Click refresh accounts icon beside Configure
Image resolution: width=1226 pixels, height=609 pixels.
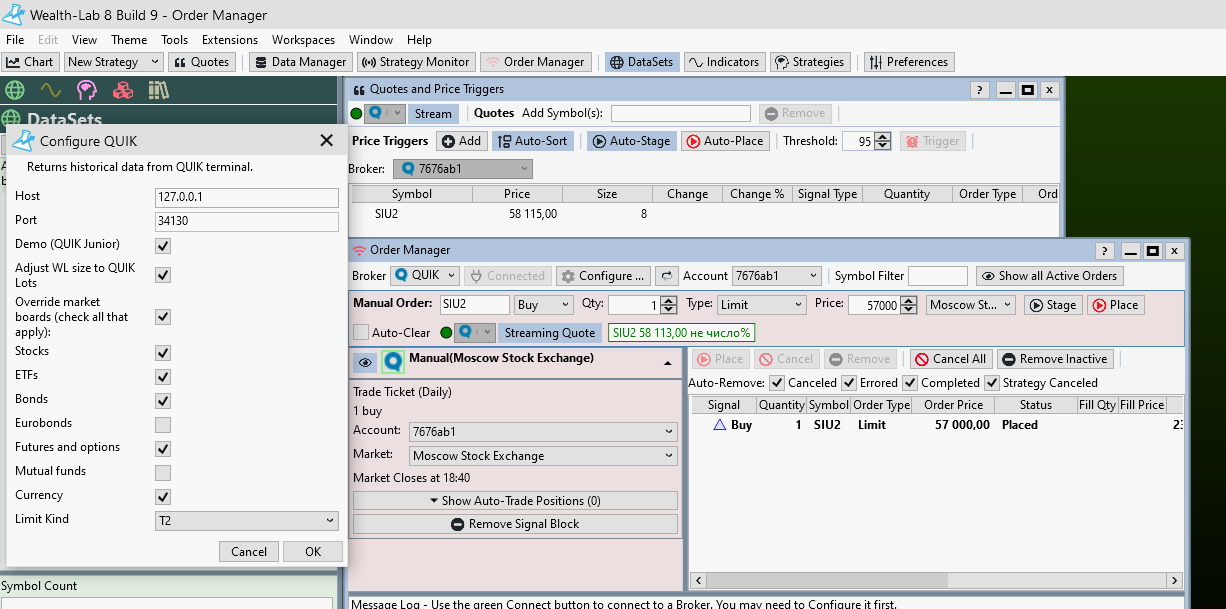(667, 276)
